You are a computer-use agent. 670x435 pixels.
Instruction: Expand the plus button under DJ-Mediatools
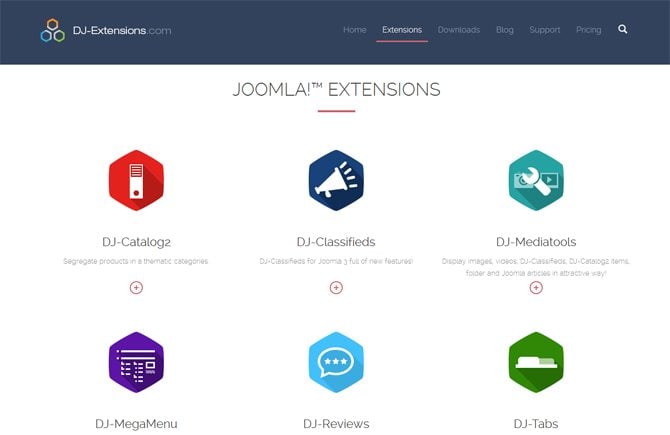point(536,287)
